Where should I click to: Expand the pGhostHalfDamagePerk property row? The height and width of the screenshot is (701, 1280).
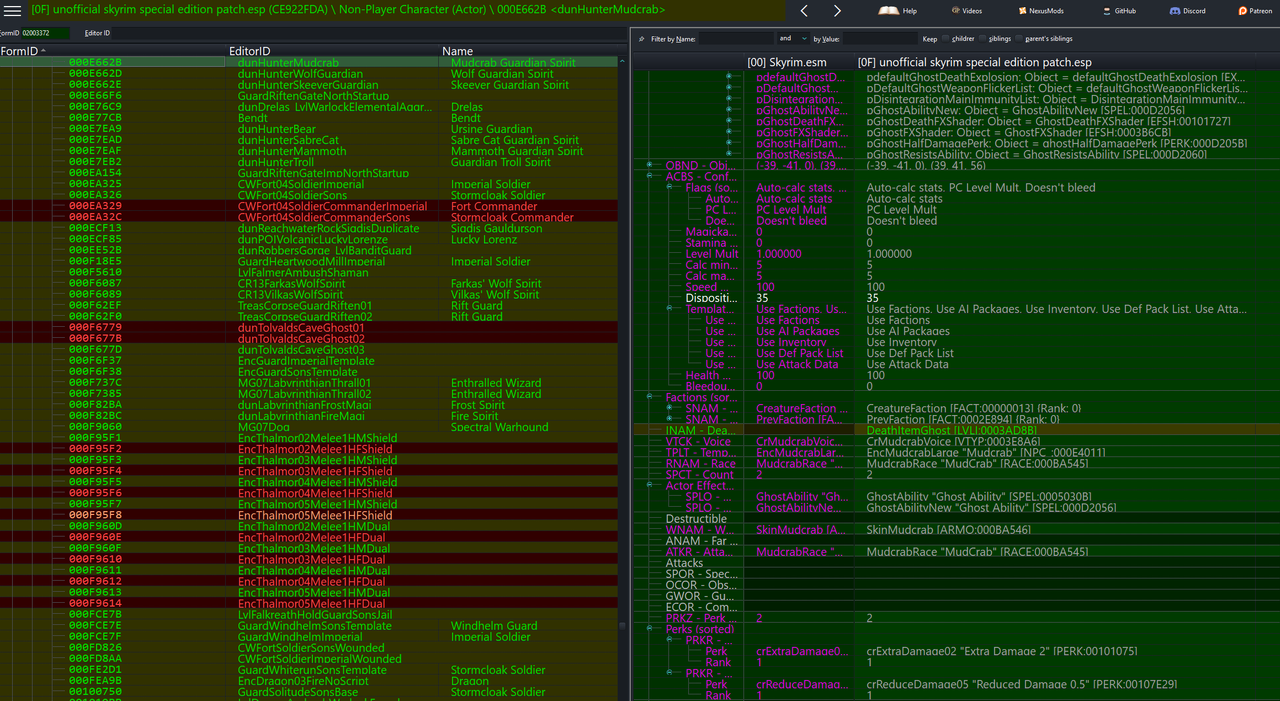coord(729,143)
